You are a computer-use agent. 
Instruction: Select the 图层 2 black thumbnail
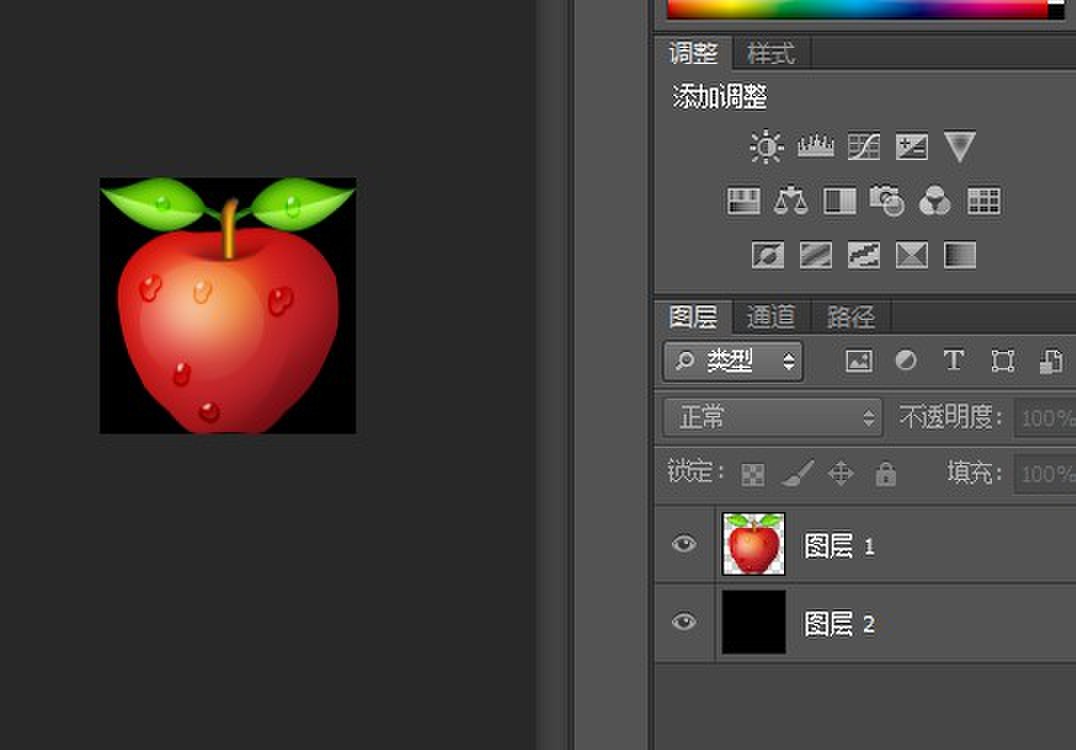753,622
